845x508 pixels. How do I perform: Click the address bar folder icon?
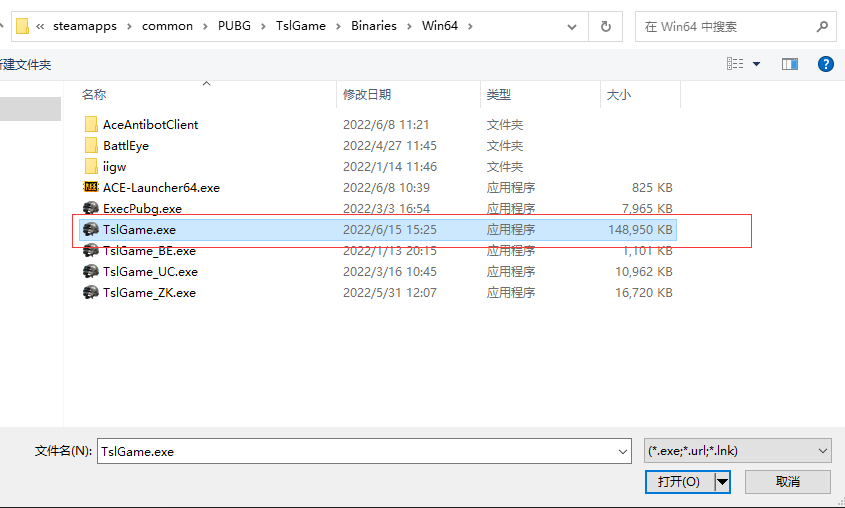click(x=22, y=26)
